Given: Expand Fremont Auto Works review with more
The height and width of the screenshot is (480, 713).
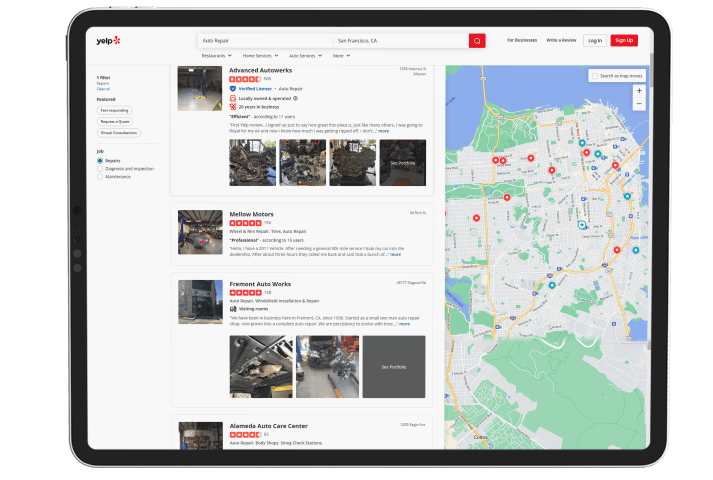Looking at the screenshot, I should click(x=404, y=324).
